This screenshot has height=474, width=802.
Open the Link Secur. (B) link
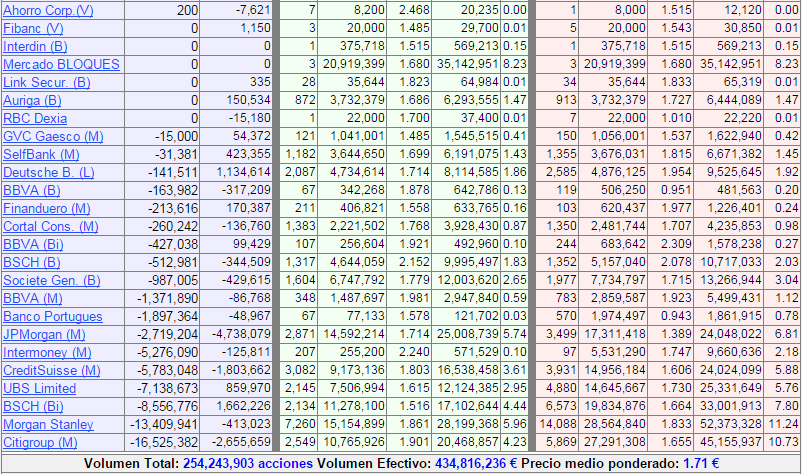coord(47,82)
